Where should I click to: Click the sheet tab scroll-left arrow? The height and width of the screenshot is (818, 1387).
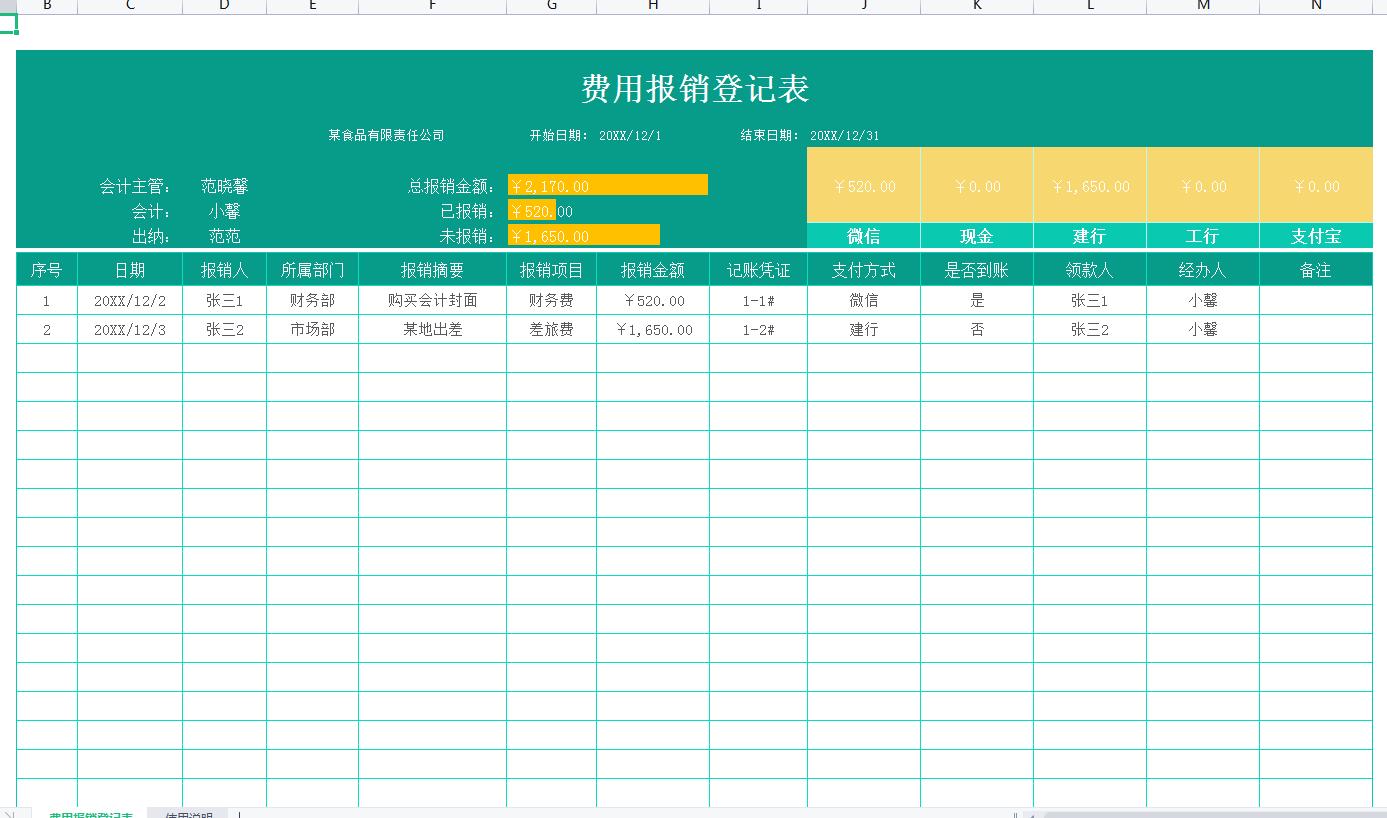point(8,813)
